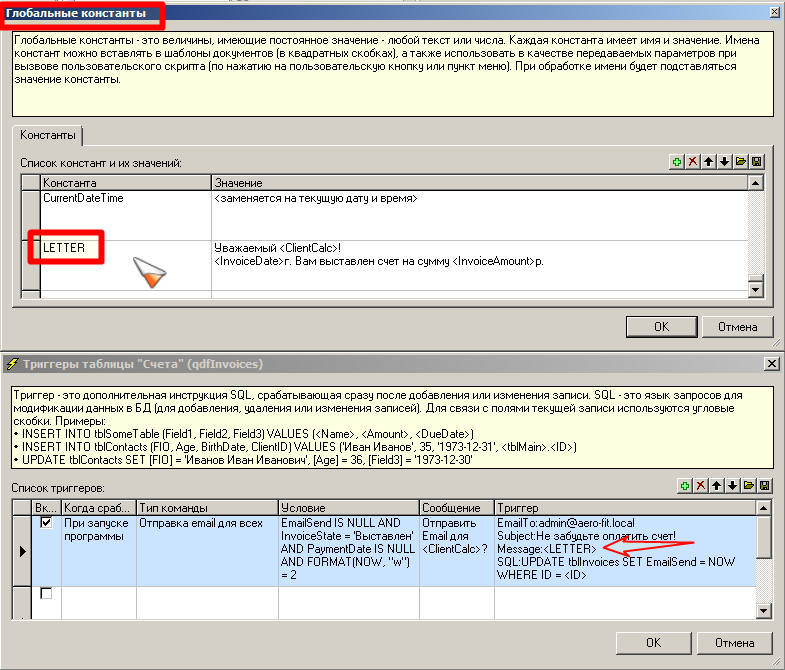Add a new constant with green plus

677,161
